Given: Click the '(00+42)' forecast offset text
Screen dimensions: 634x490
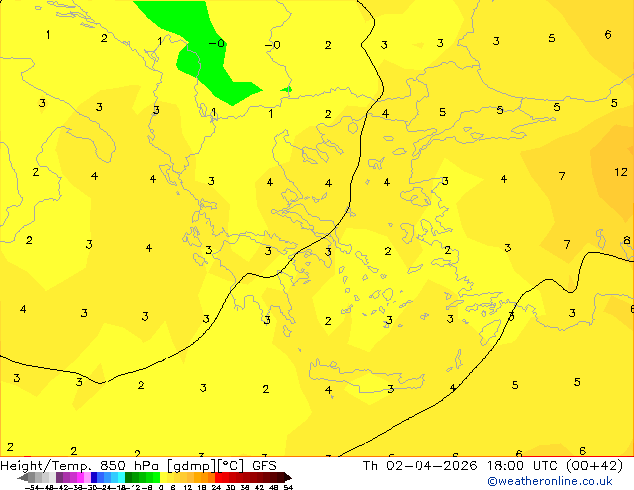Looking at the screenshot, I should click(x=594, y=466).
